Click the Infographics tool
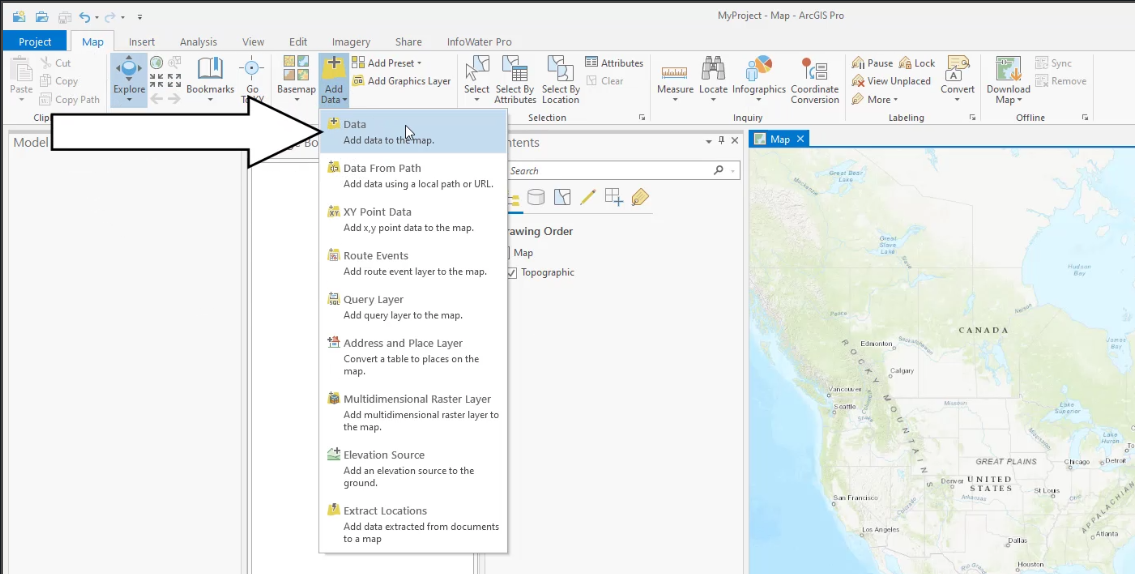 click(x=759, y=79)
